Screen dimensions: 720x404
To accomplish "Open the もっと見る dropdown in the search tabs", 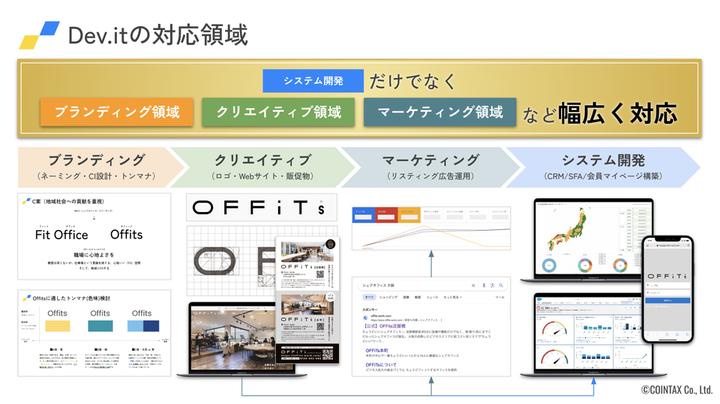I will pyautogui.click(x=453, y=297).
